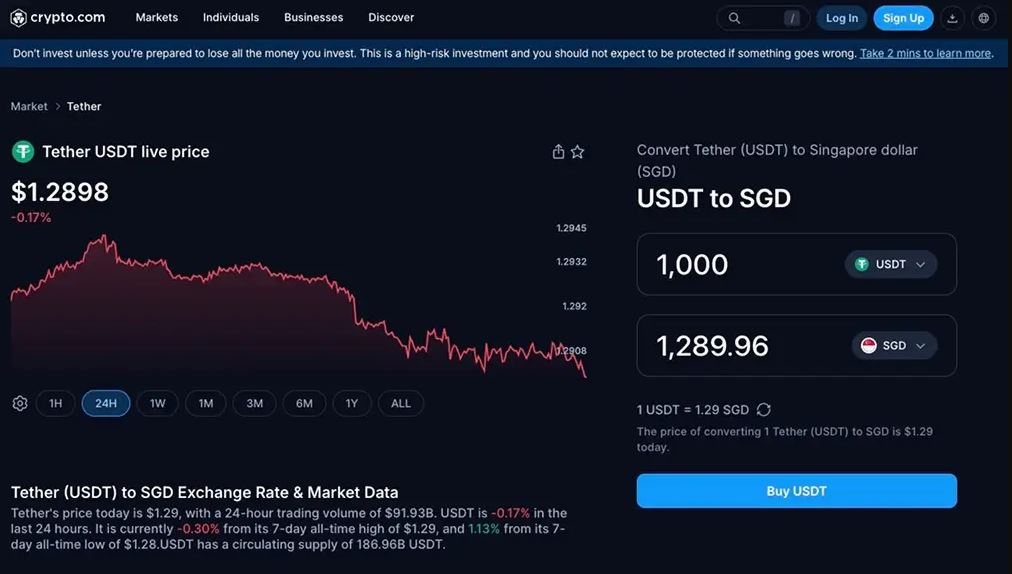The image size is (1012, 574).
Task: Select the 3M chart range
Action: point(254,404)
